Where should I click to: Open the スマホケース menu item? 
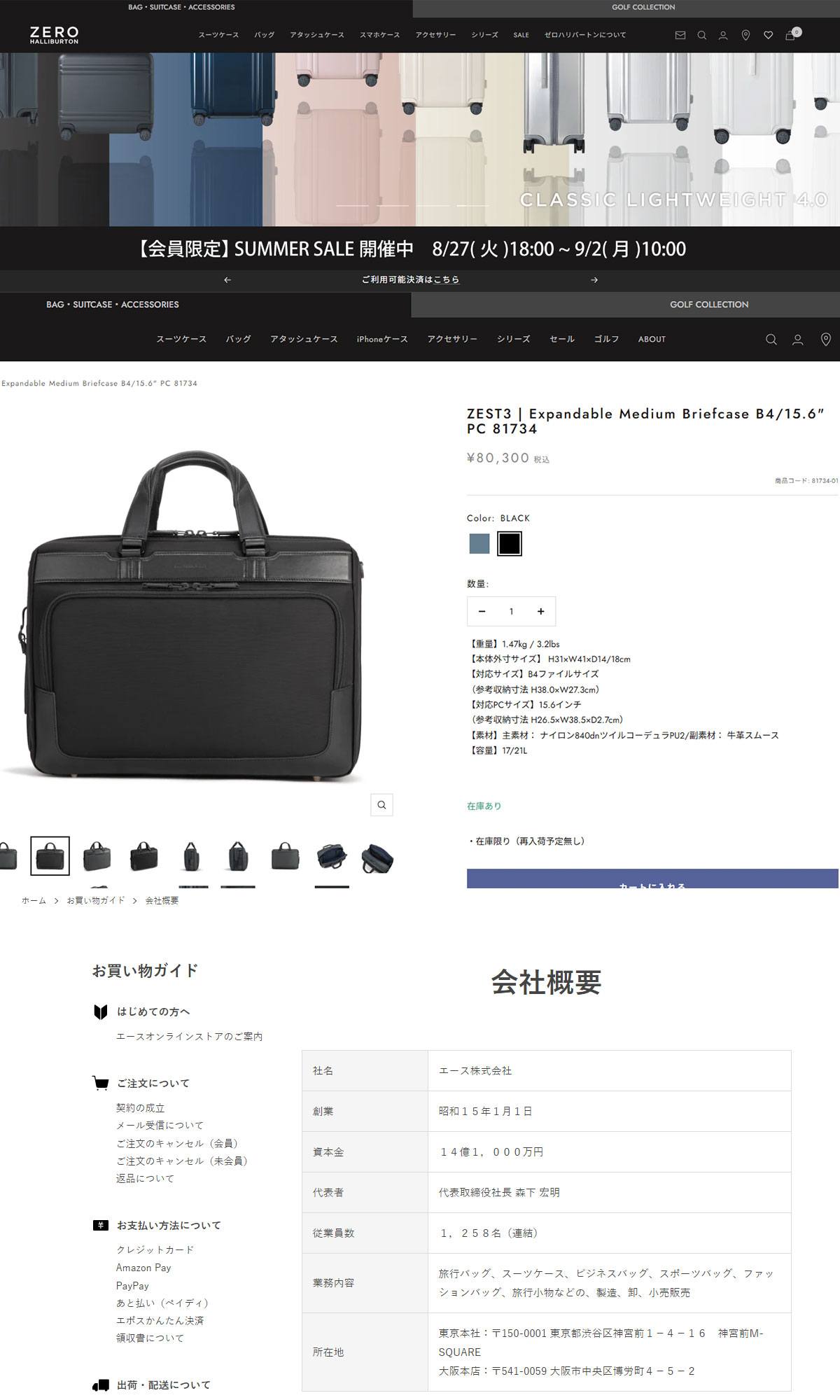coord(380,35)
